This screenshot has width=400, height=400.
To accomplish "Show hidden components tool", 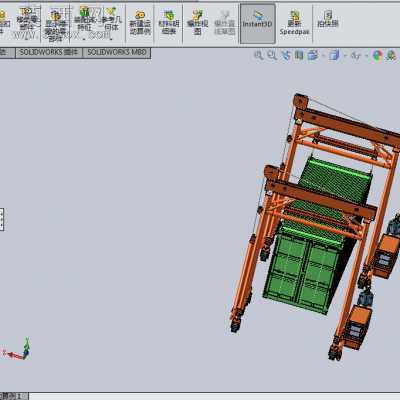I will click(x=55, y=25).
